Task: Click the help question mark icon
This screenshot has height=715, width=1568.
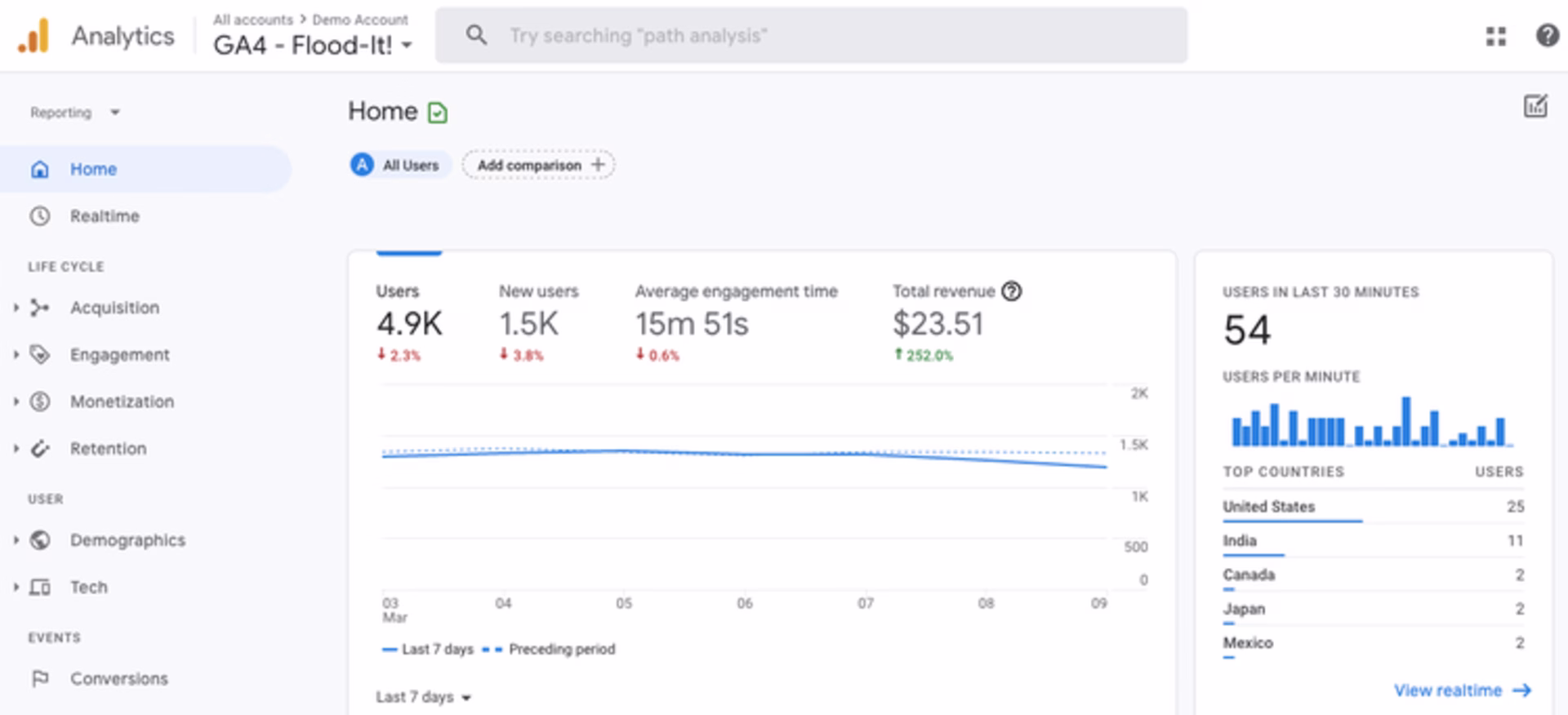Action: coord(1547,36)
